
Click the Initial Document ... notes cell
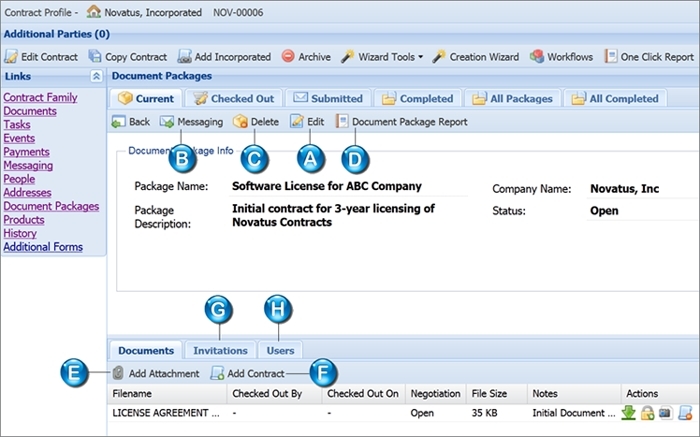574,413
